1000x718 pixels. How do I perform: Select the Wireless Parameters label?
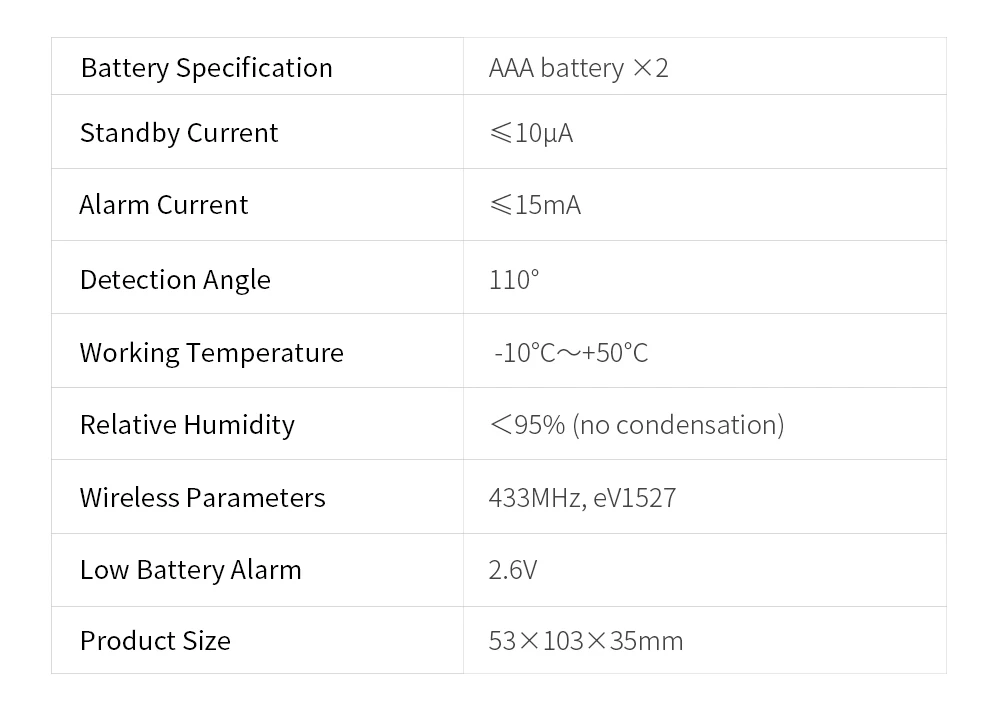(203, 498)
